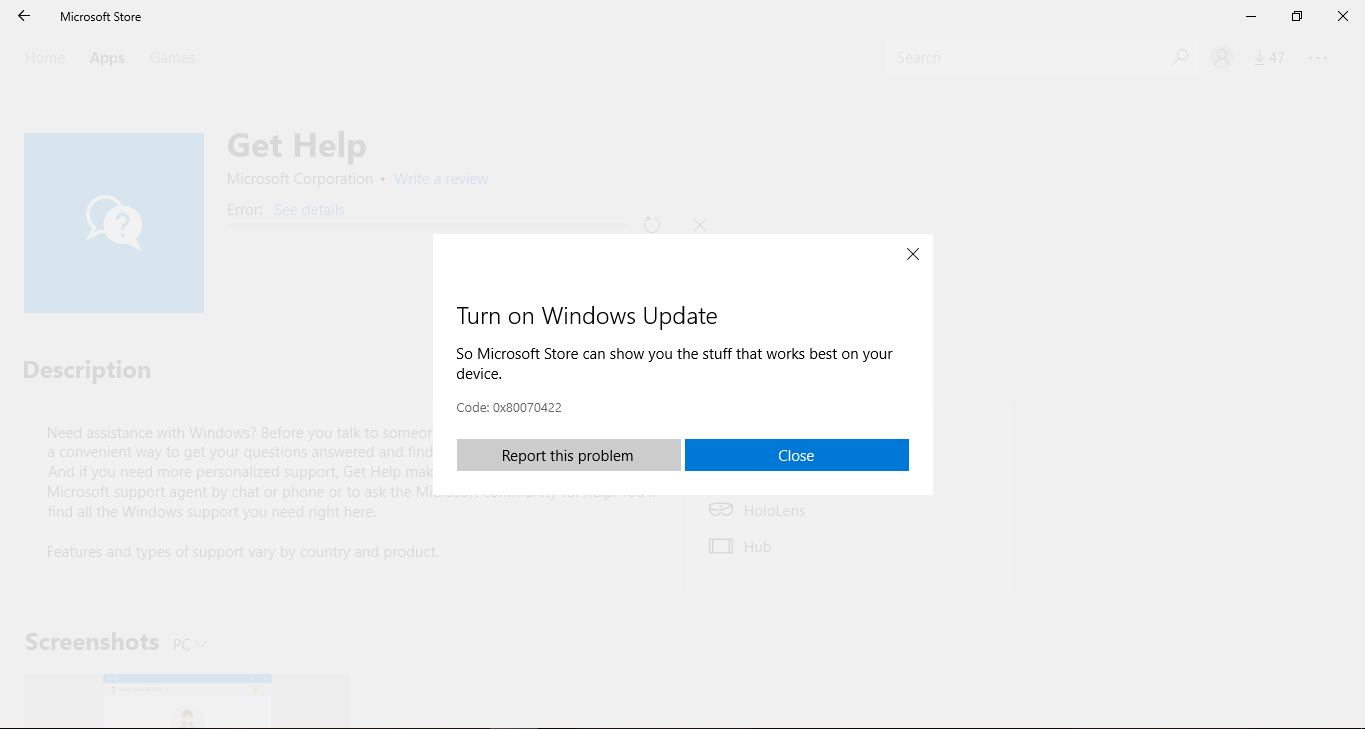Click the Get Help app tile image
The image size is (1365, 729).
pyautogui.click(x=114, y=223)
